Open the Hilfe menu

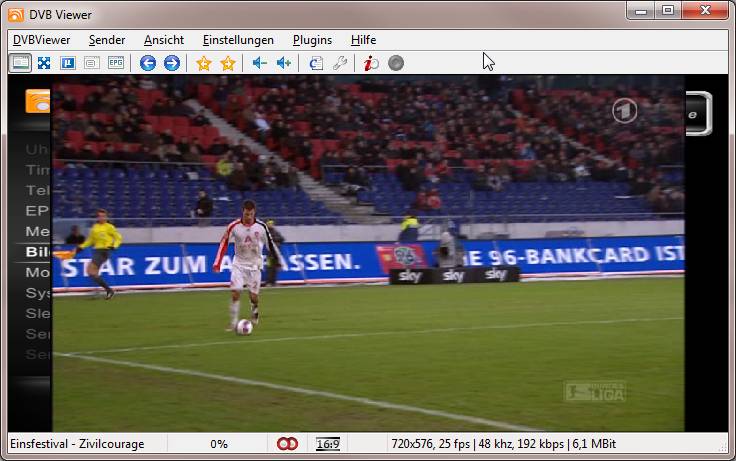coord(363,40)
